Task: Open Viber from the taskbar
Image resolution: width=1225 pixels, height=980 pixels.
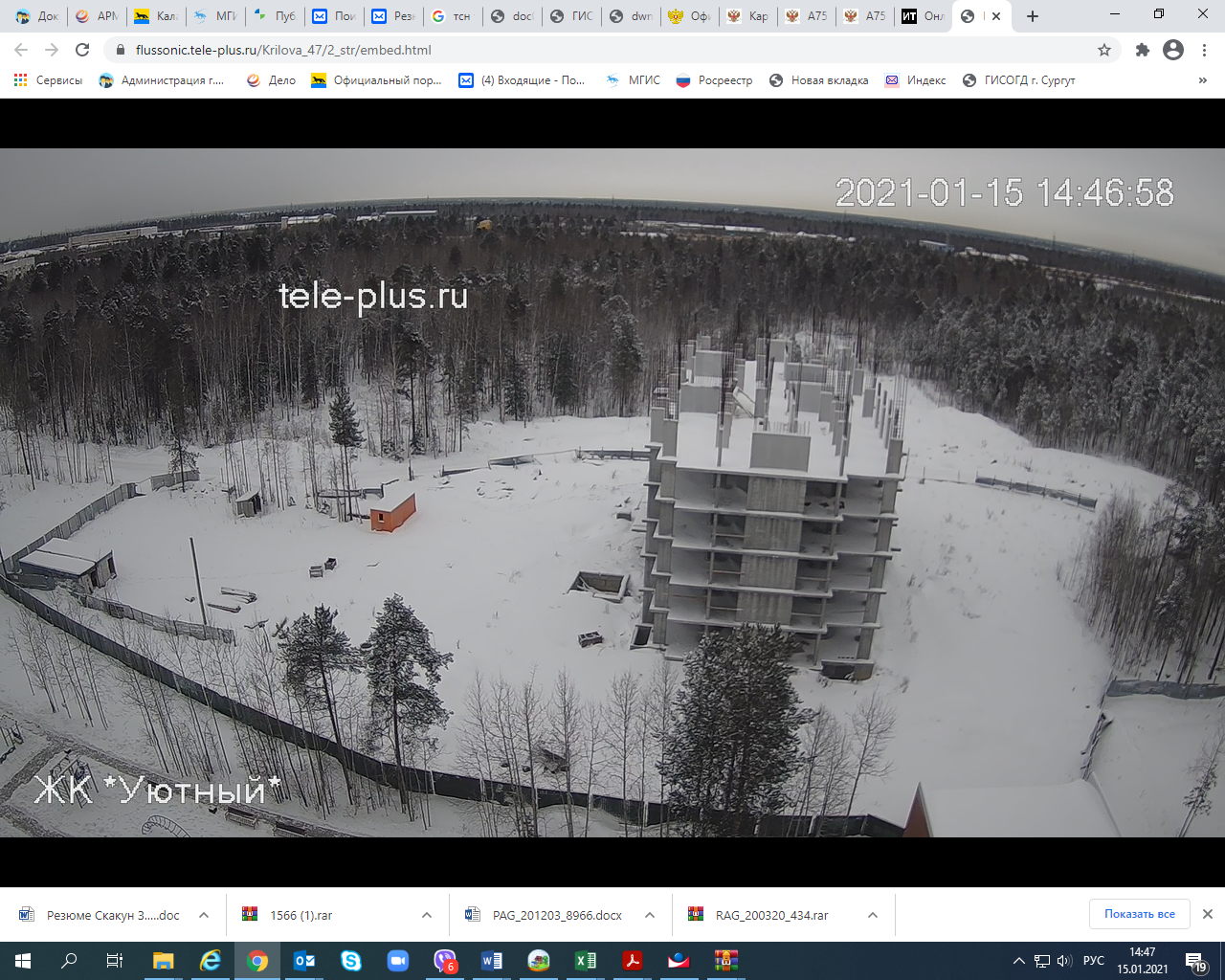Action: tap(445, 961)
